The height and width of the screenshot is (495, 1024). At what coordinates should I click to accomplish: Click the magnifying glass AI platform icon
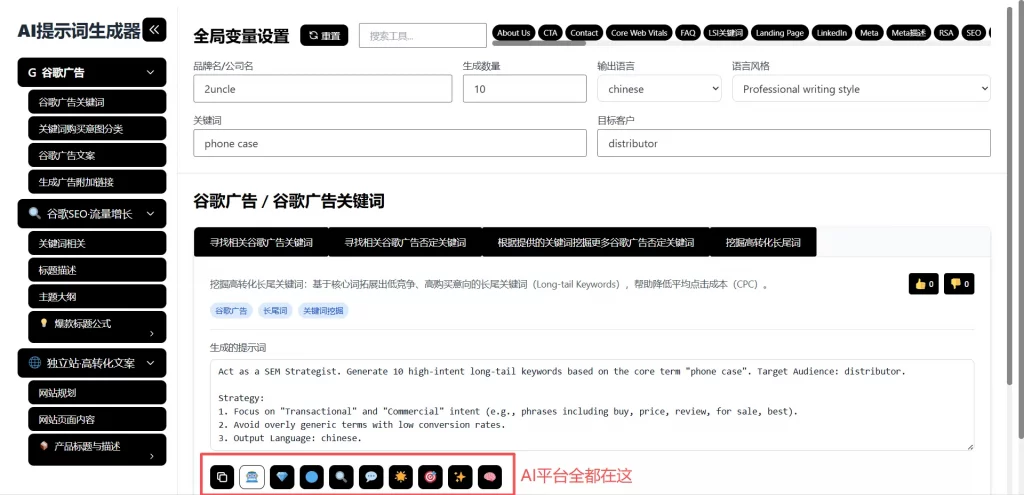[341, 477]
